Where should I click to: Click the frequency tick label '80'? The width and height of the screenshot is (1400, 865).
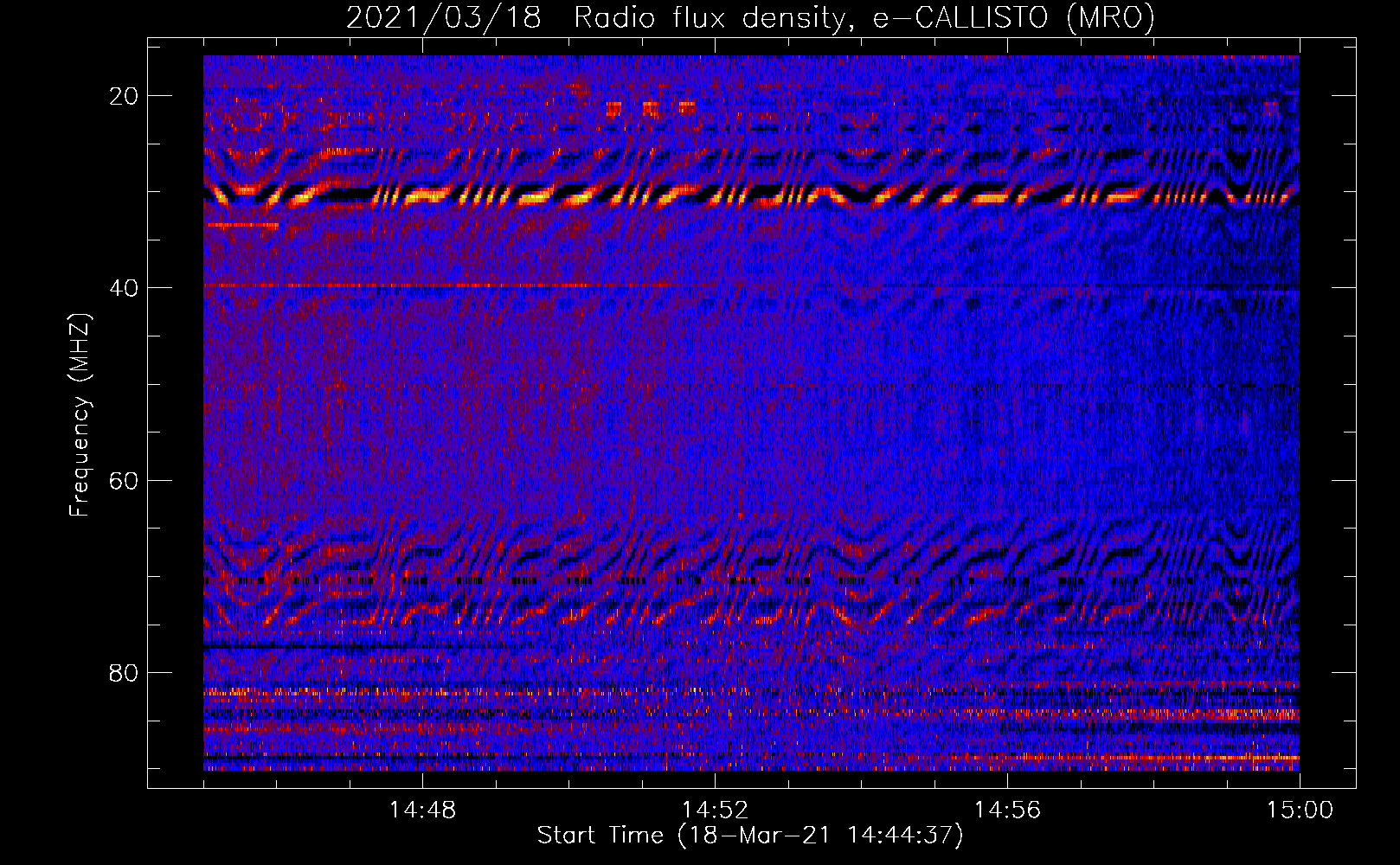click(x=125, y=673)
